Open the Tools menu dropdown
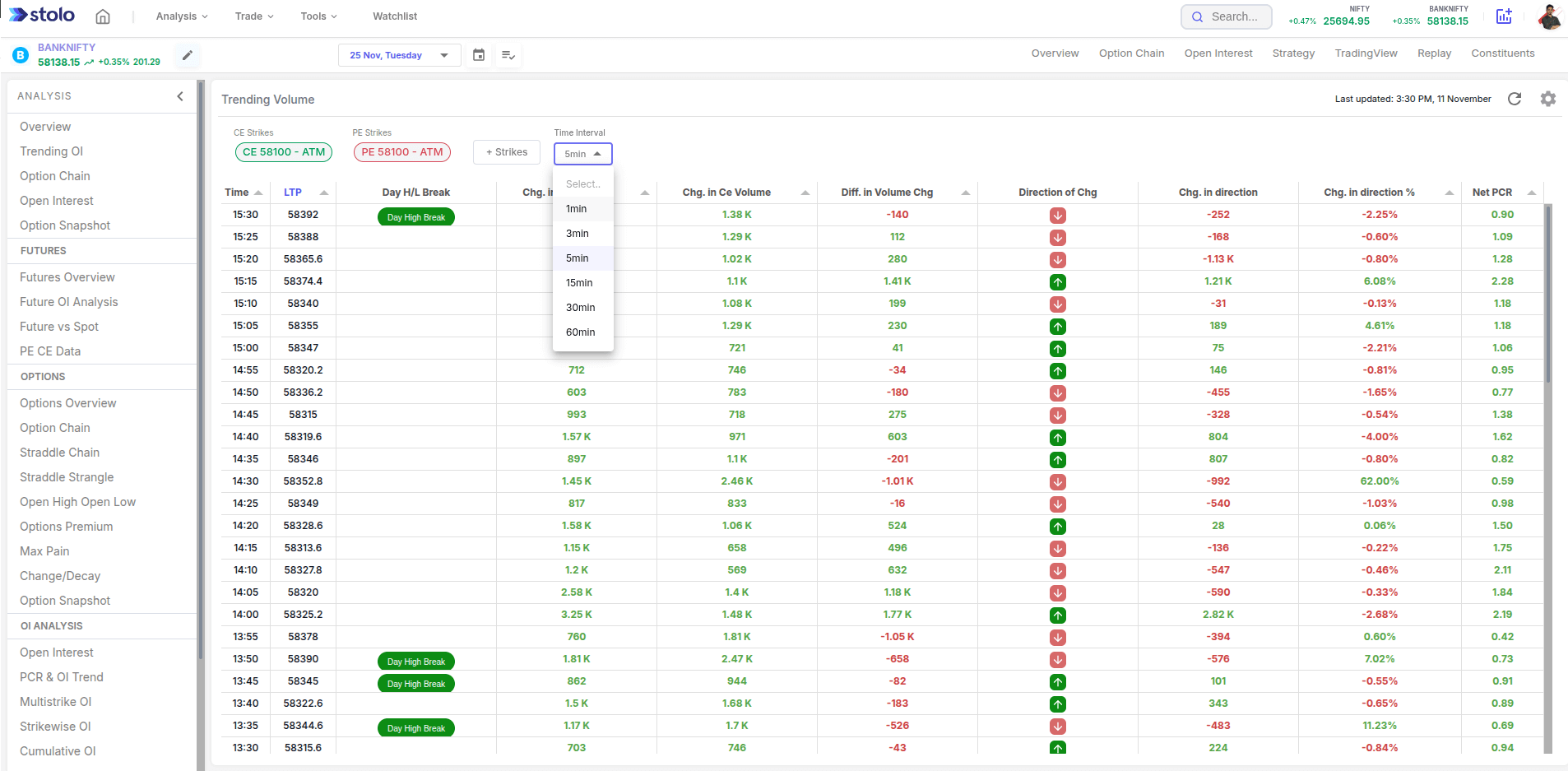The width and height of the screenshot is (1568, 771). 318,16
